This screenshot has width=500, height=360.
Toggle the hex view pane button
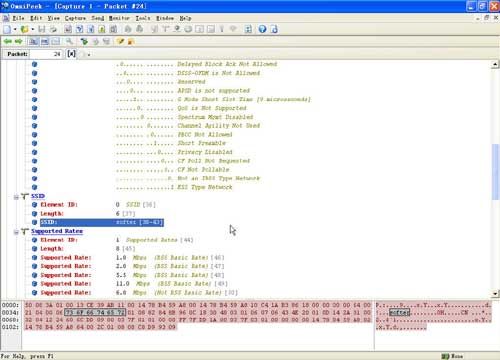45,41
